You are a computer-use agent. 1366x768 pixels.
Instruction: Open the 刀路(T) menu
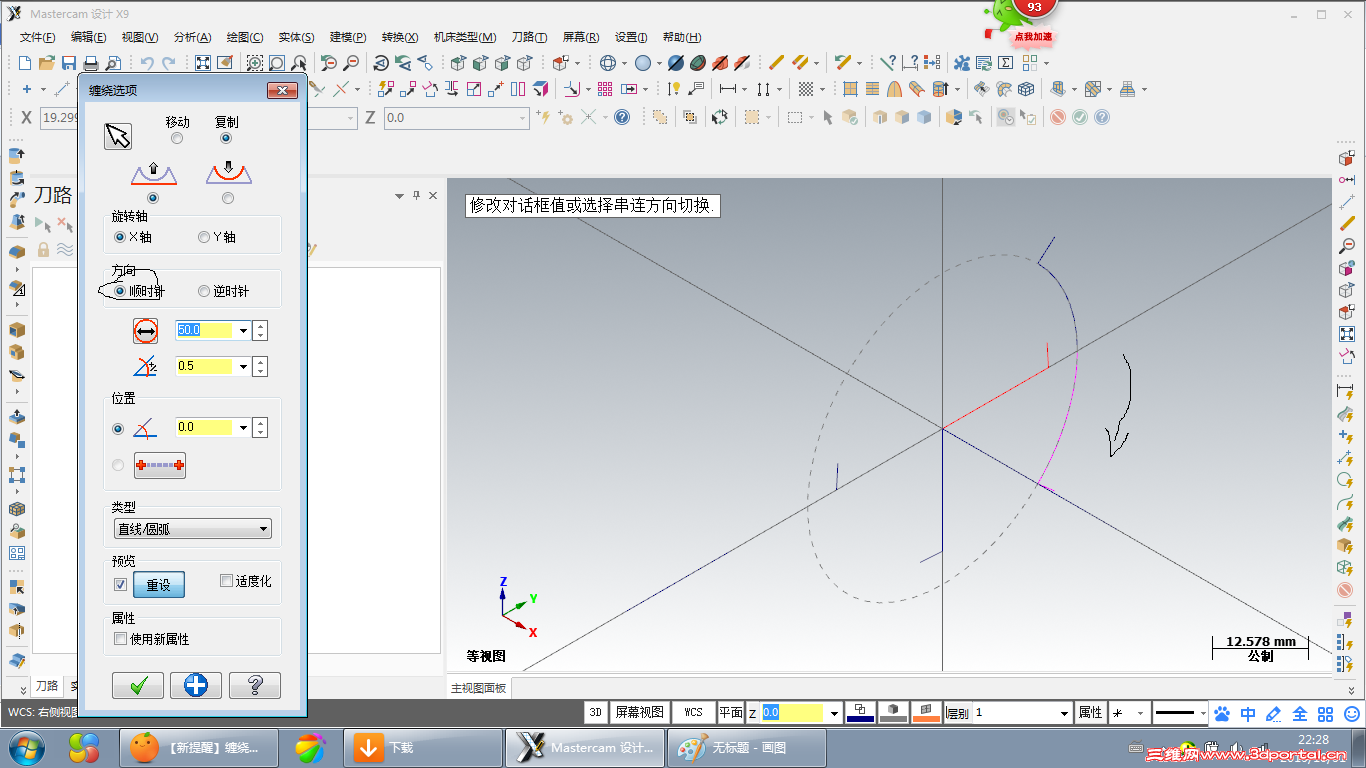(x=530, y=37)
